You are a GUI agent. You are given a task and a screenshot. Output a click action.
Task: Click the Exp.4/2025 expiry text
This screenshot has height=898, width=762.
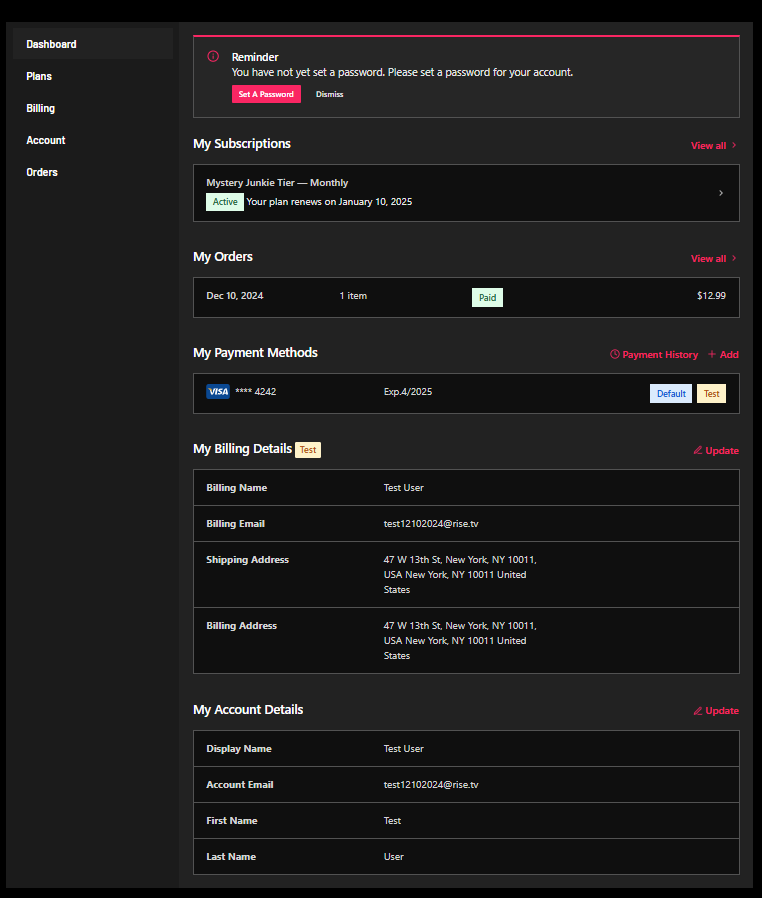[408, 392]
